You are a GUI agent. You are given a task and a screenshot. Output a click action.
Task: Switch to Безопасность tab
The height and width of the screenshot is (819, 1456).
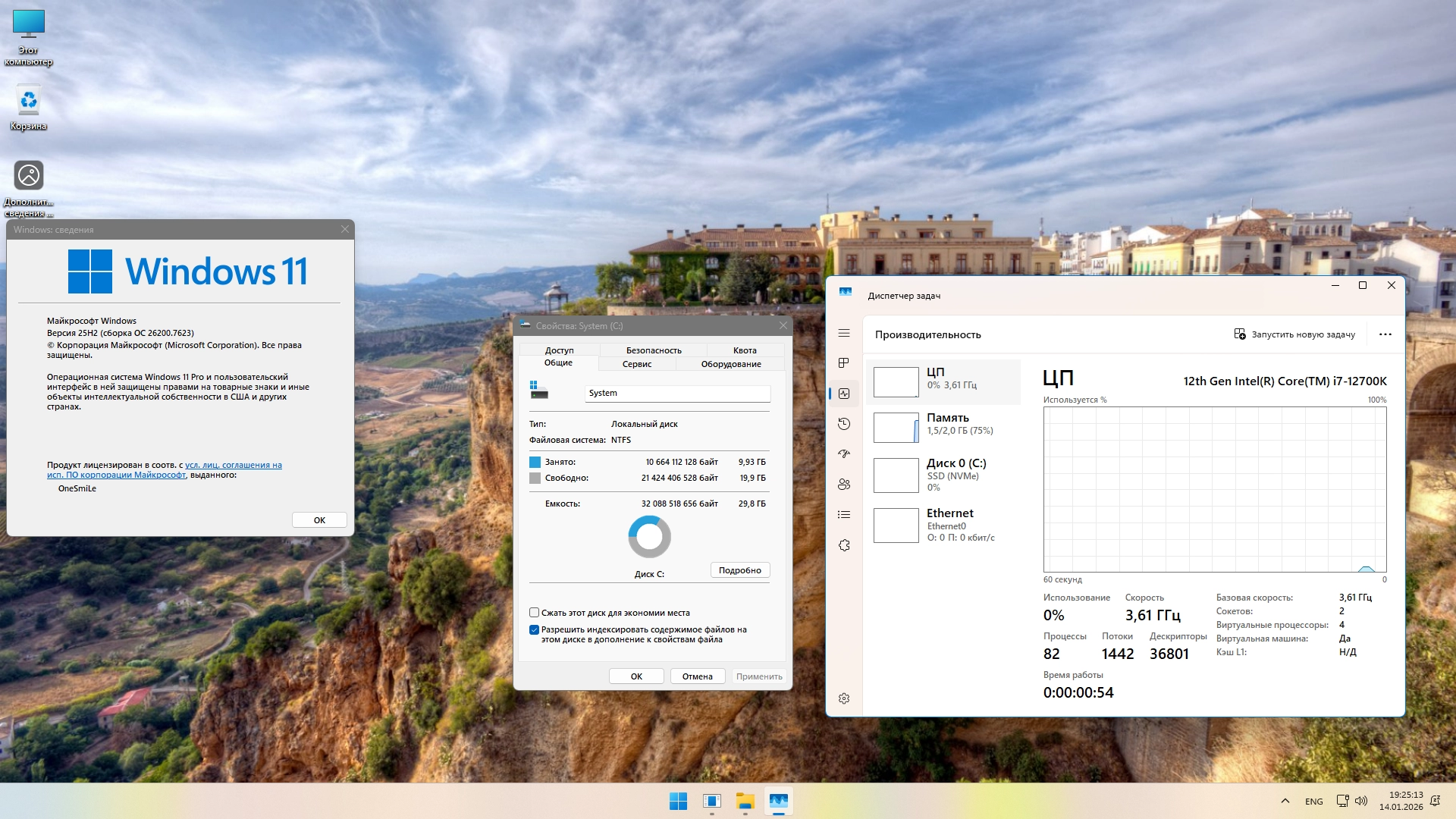[x=653, y=350]
